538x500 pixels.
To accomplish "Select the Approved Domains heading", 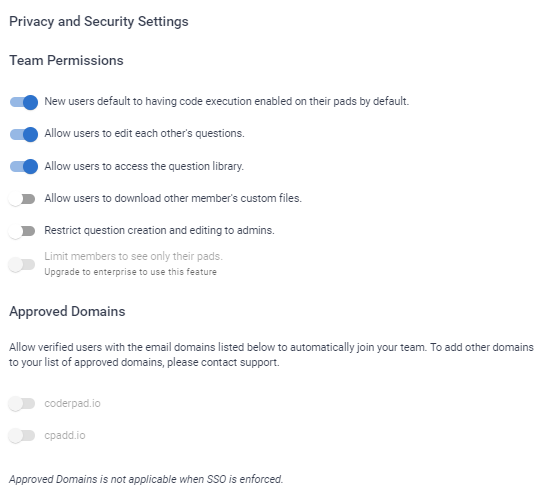I will pyautogui.click(x=67, y=312).
